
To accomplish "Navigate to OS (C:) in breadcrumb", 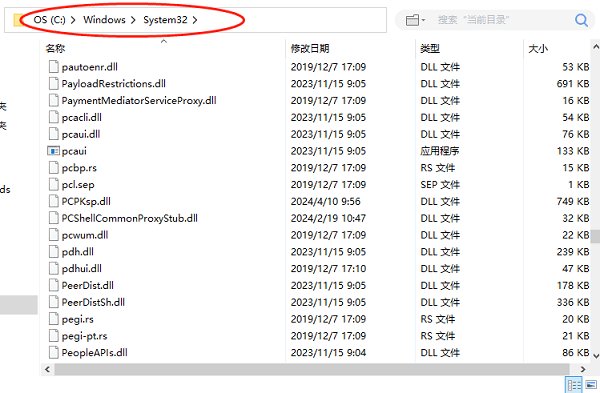I will pos(49,20).
